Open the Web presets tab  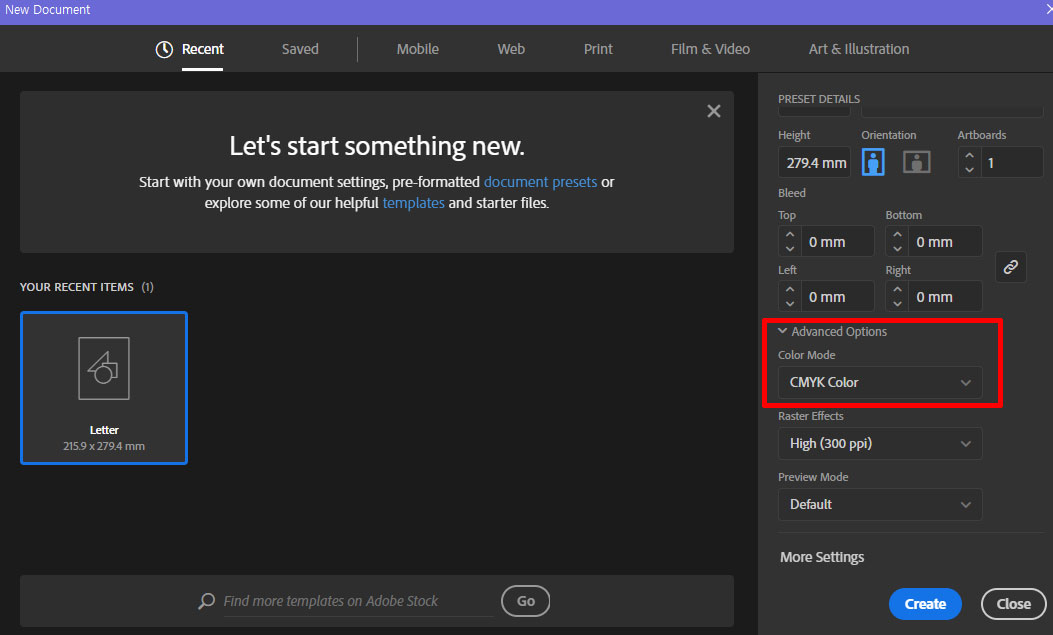[x=510, y=49]
